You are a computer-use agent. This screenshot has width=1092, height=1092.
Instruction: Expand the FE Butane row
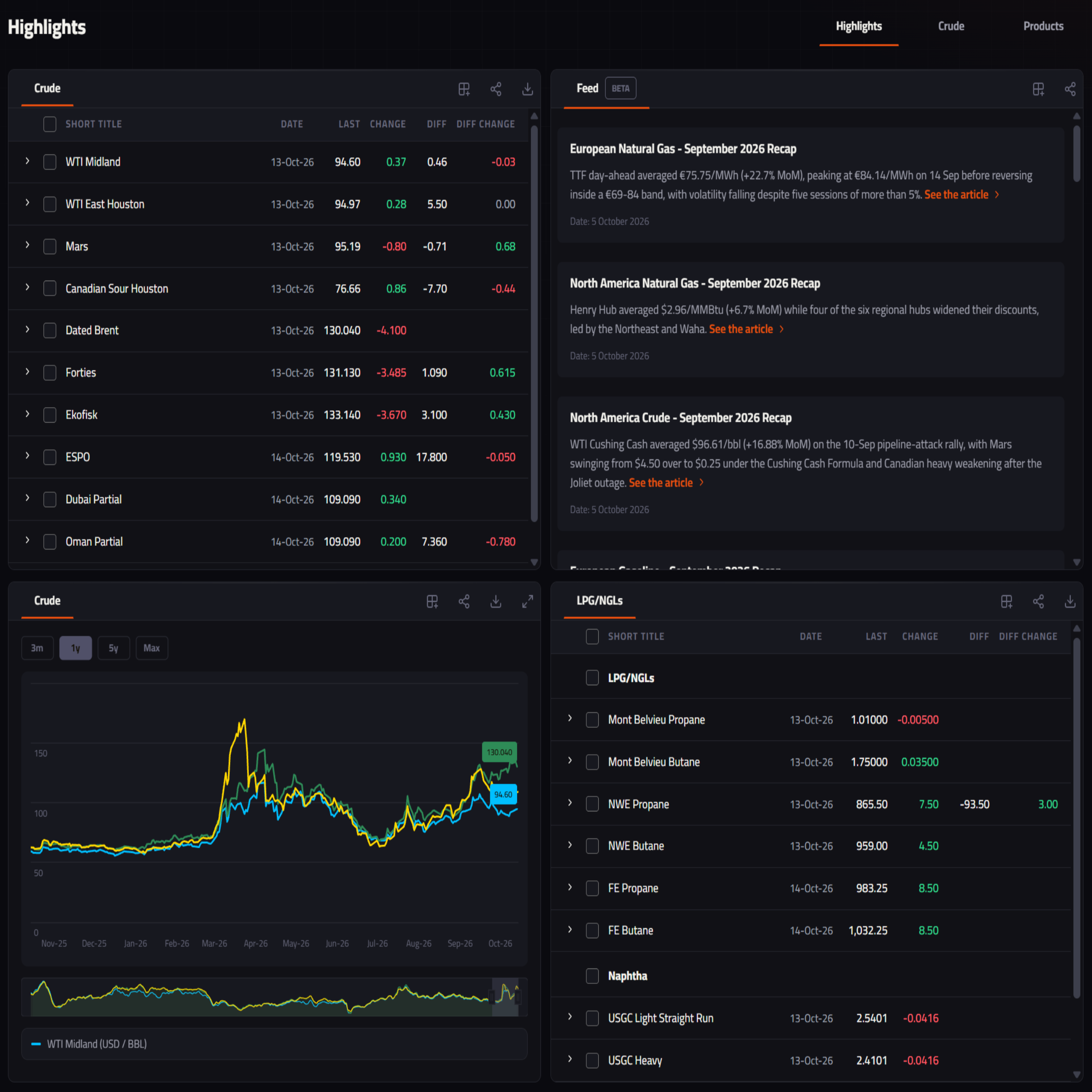pyautogui.click(x=570, y=930)
